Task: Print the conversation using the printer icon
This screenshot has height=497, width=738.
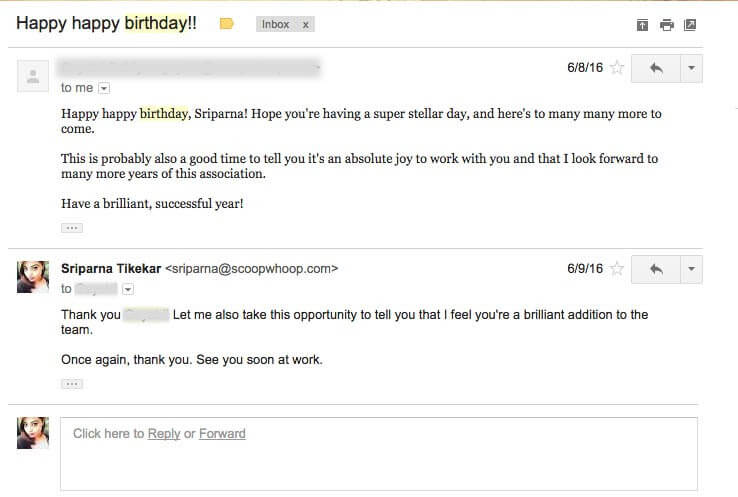Action: coord(666,25)
